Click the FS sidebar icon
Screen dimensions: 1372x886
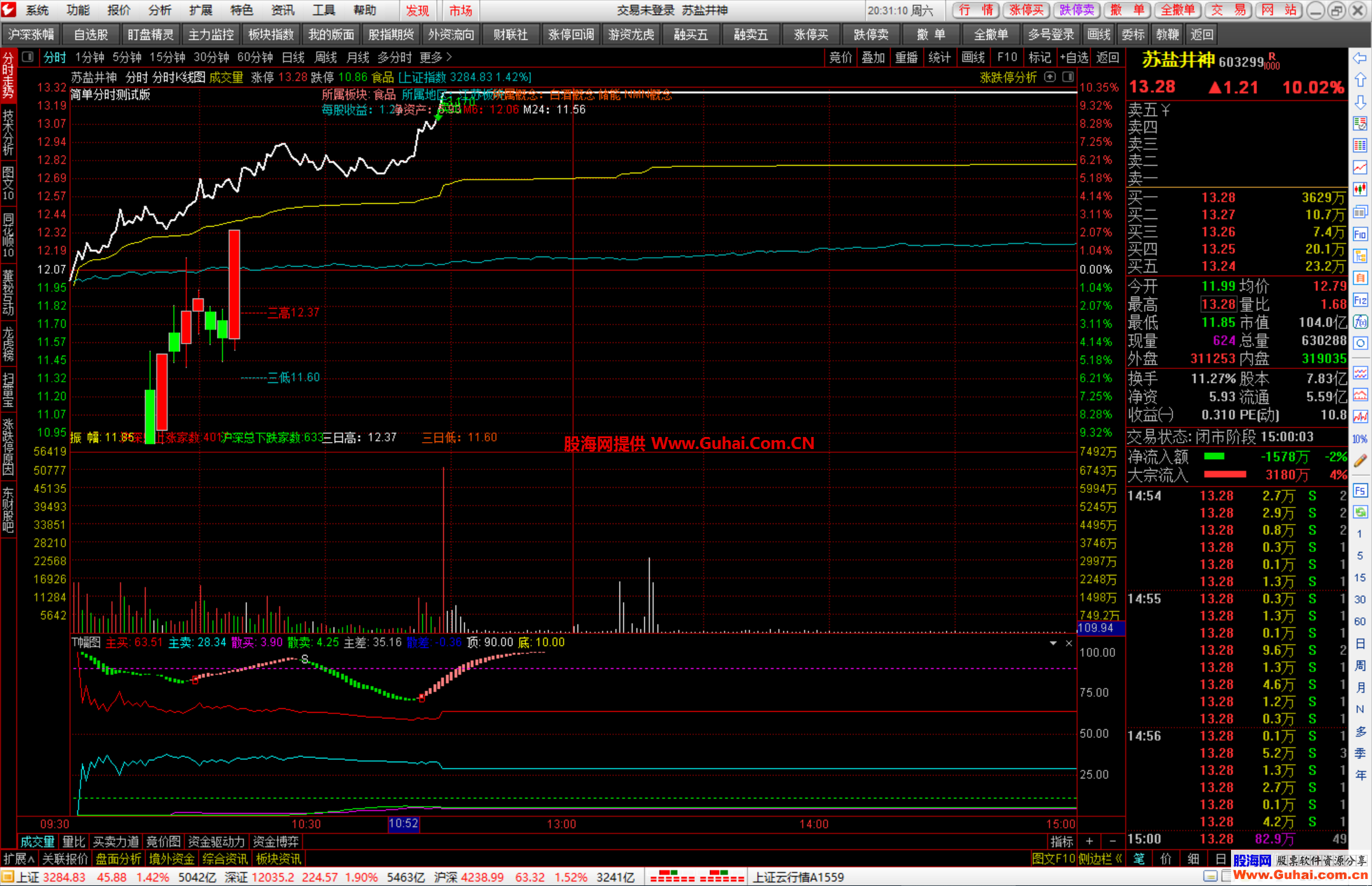point(1360,490)
